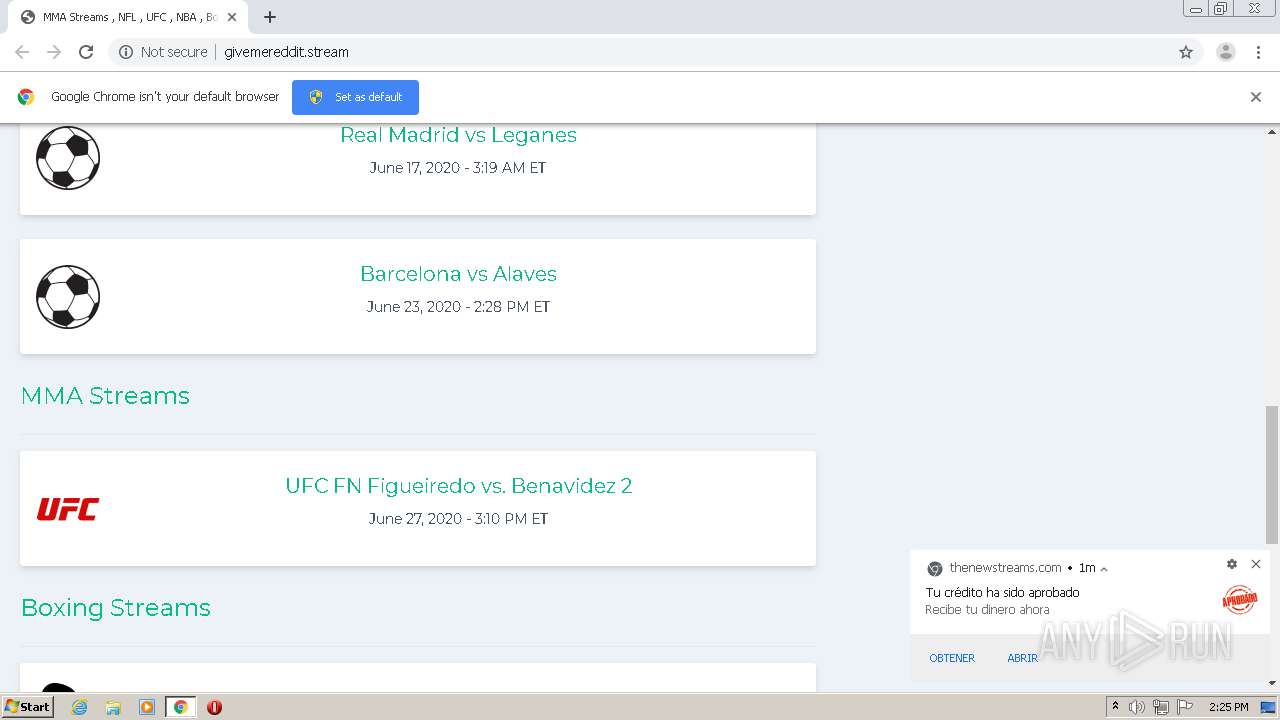Click the browser back arrow

coord(22,52)
